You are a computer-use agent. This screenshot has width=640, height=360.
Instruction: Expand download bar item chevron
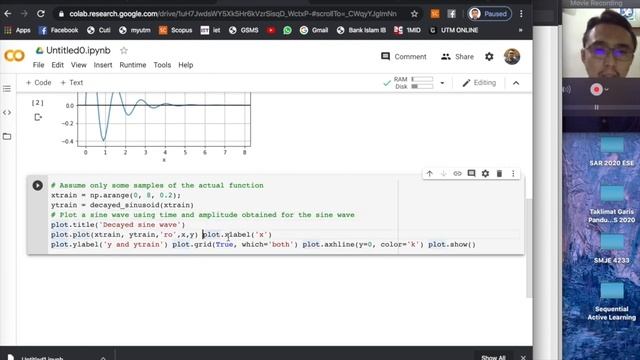[103, 358]
